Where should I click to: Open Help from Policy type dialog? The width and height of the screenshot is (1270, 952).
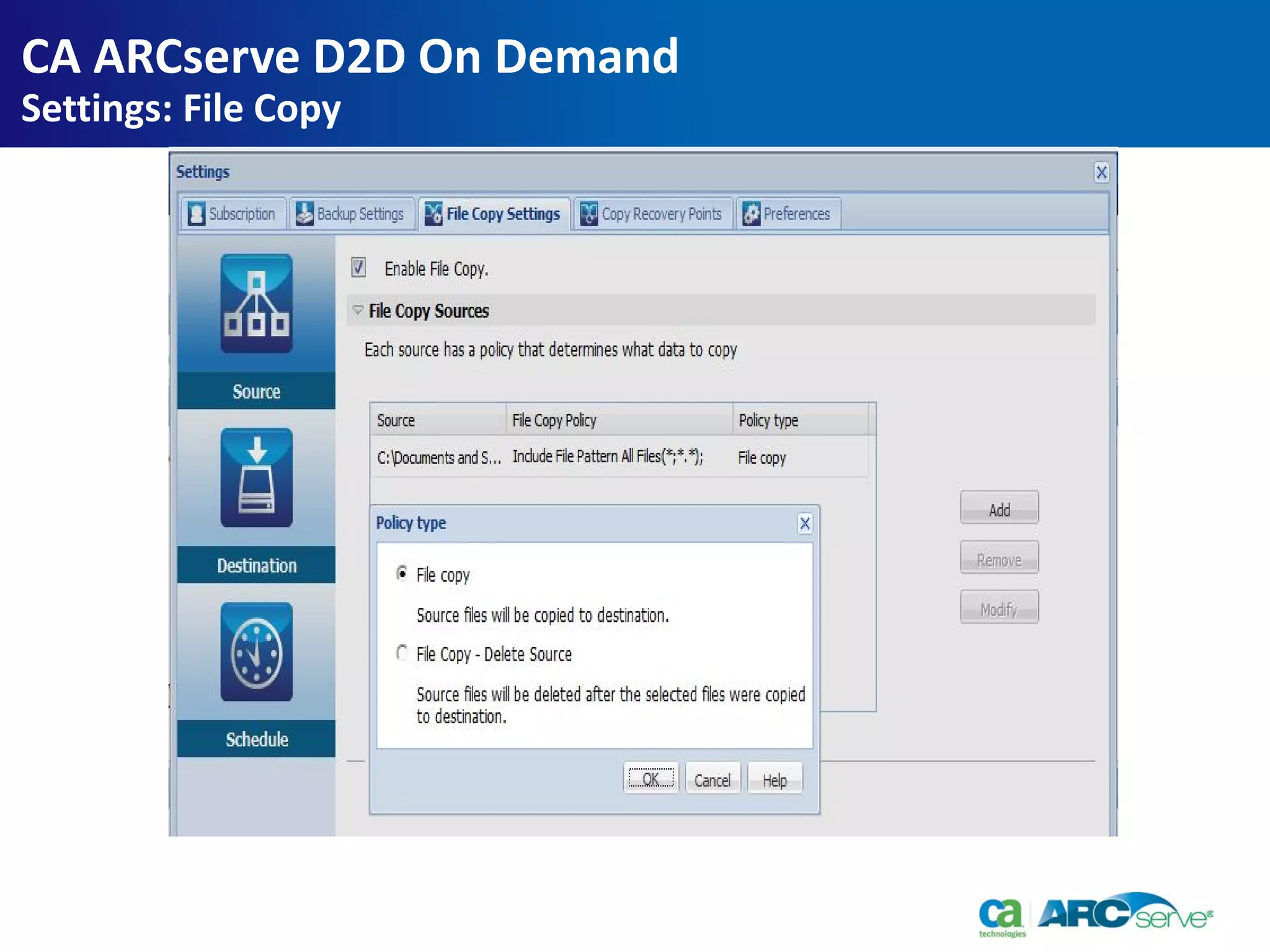[x=775, y=779]
